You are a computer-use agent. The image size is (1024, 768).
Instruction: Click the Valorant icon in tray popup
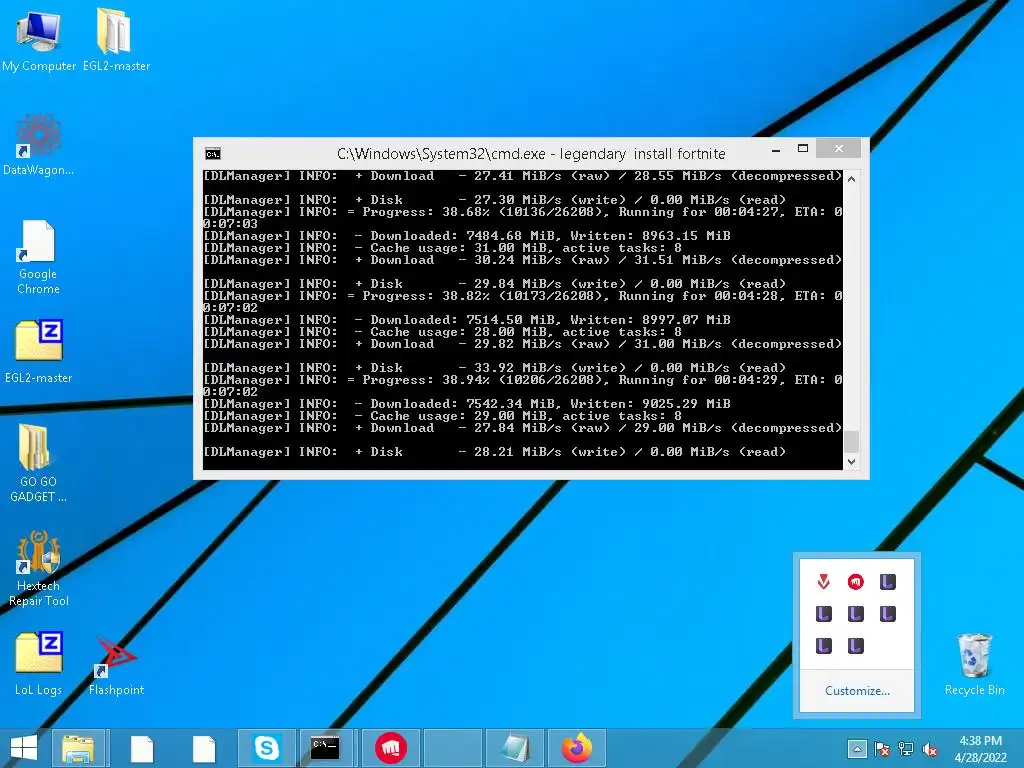pyautogui.click(x=824, y=581)
